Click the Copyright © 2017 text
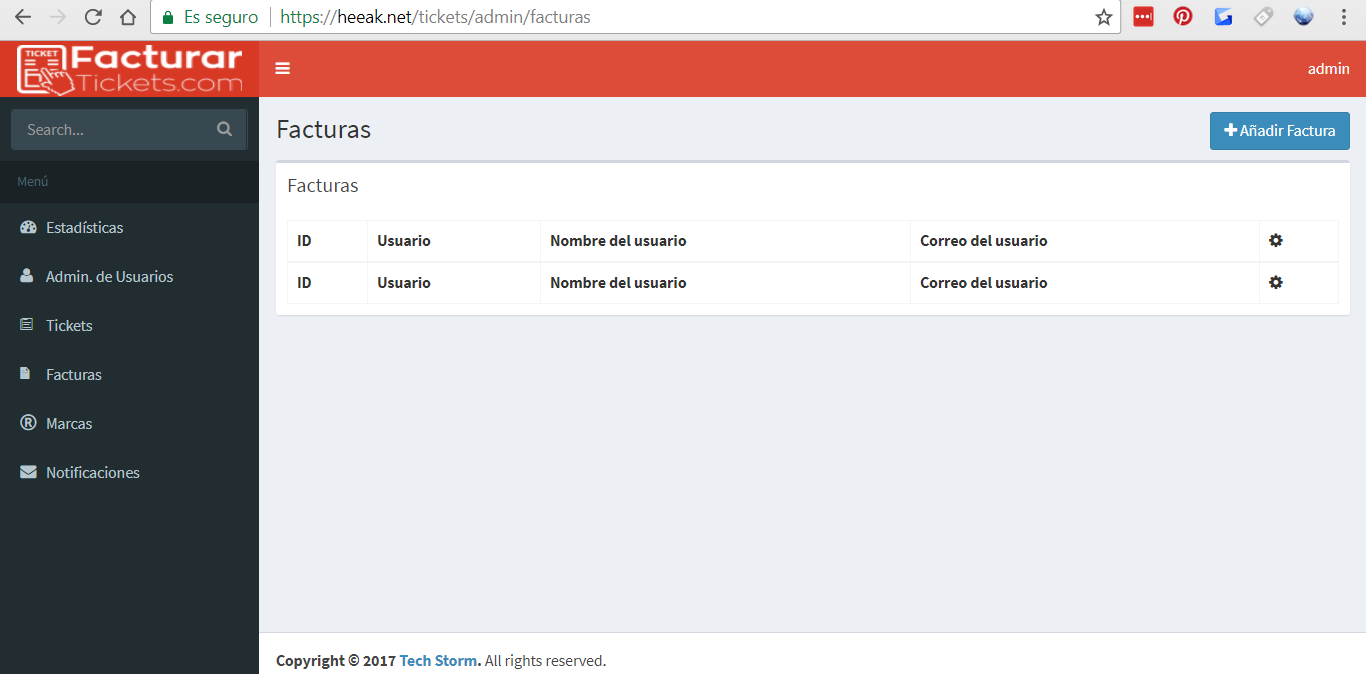This screenshot has width=1366, height=674. coord(336,660)
